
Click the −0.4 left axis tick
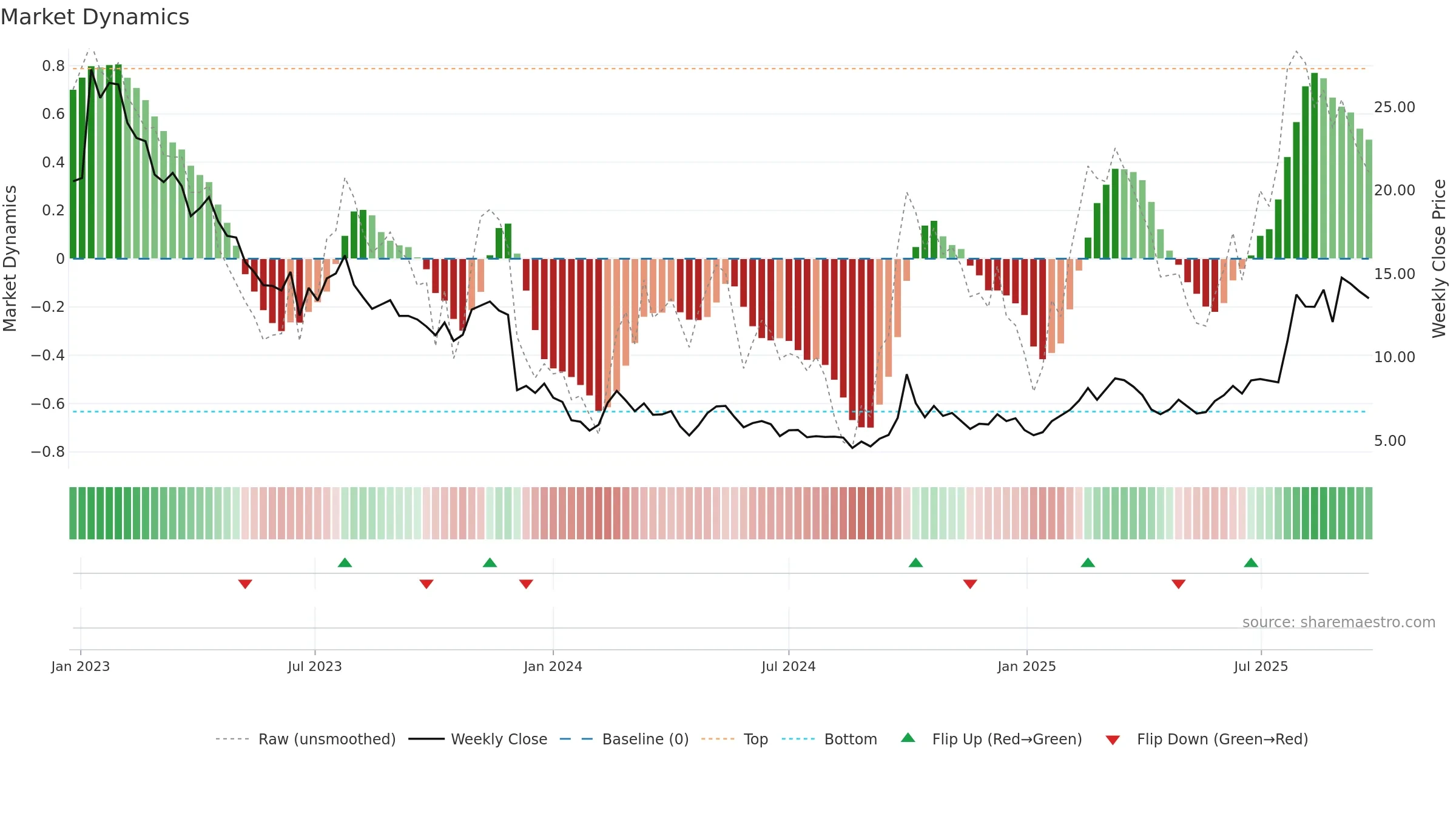tap(48, 355)
